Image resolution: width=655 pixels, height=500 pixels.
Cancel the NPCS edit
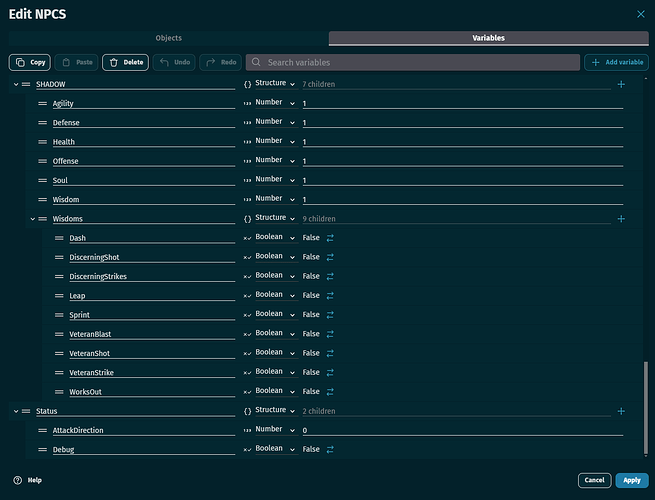(x=594, y=480)
